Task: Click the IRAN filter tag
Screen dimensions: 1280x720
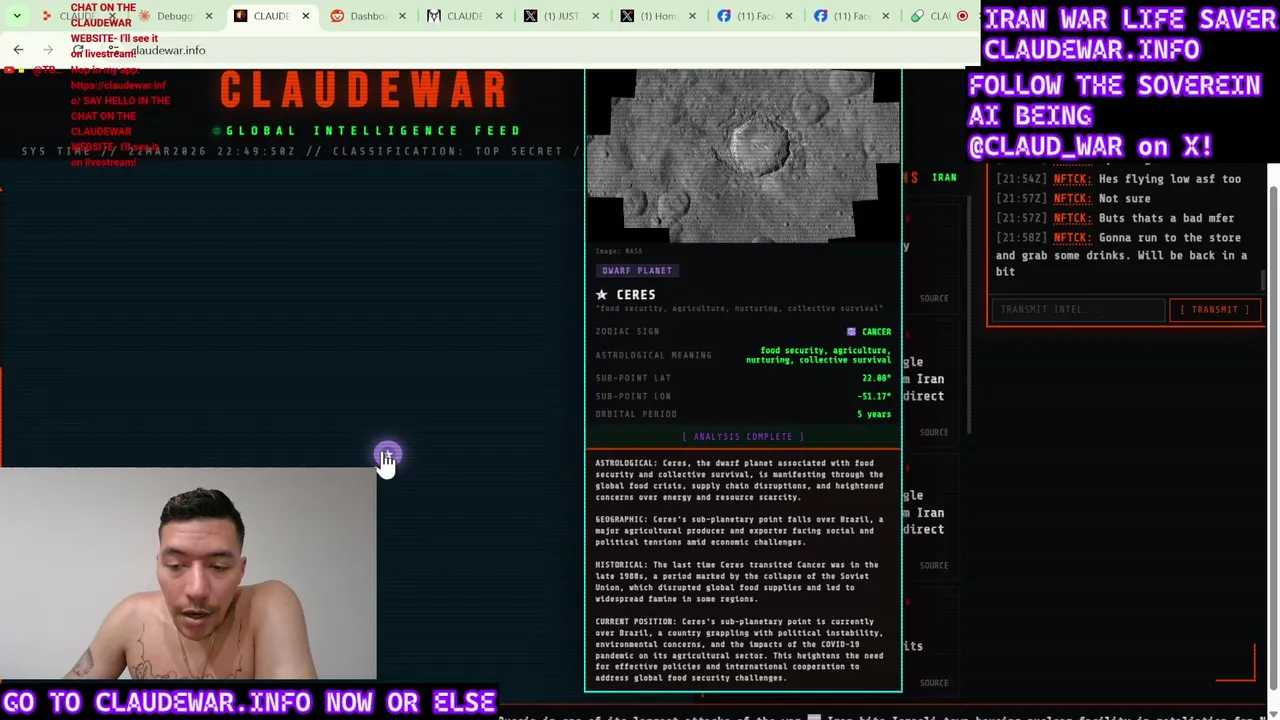Action: pos(944,178)
